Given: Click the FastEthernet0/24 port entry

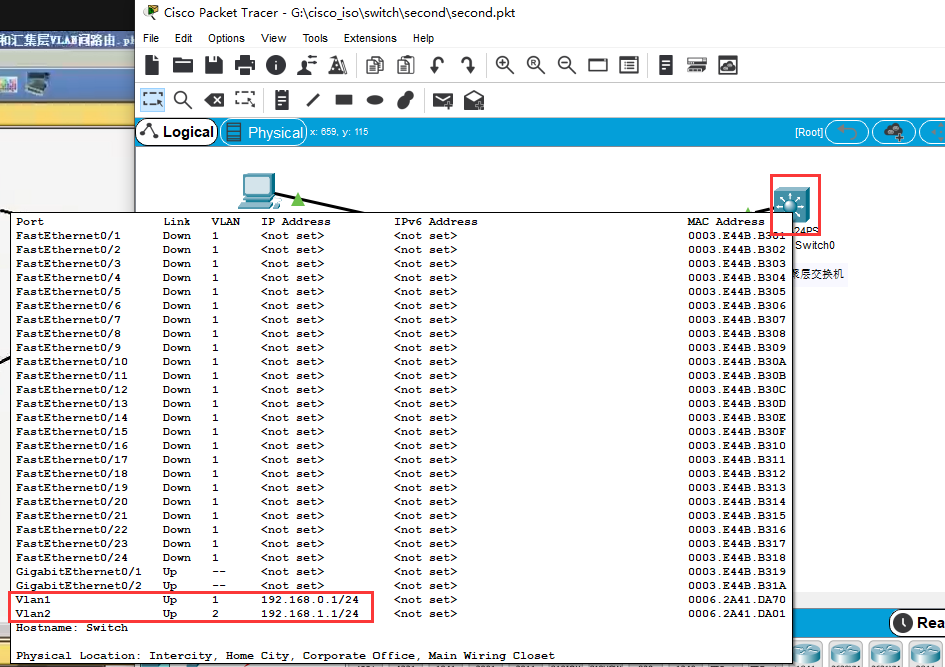Looking at the screenshot, I should [72, 557].
